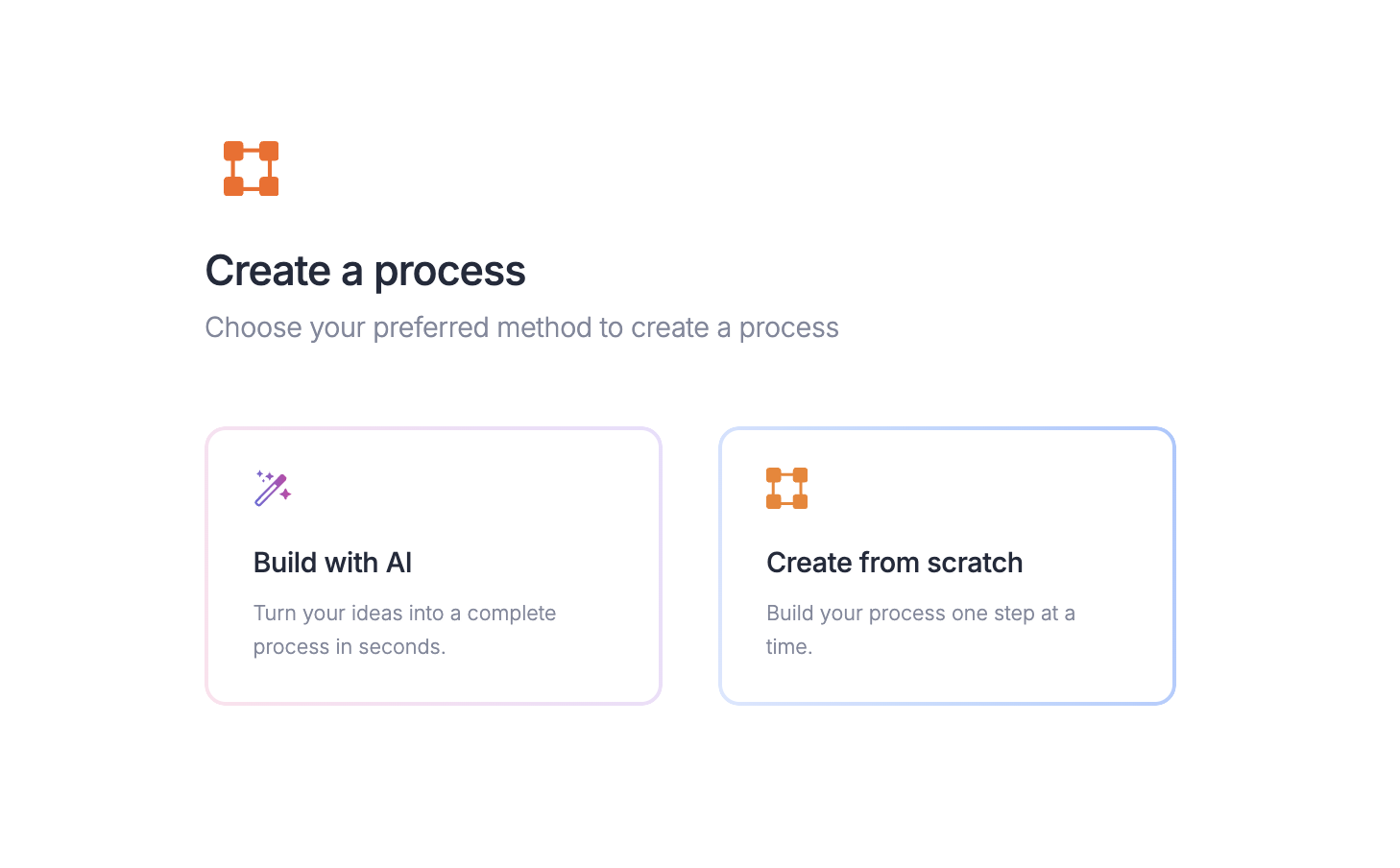Screen dimensions: 1400x868
Task: Select the Create from scratch card title
Action: pyautogui.click(x=894, y=563)
